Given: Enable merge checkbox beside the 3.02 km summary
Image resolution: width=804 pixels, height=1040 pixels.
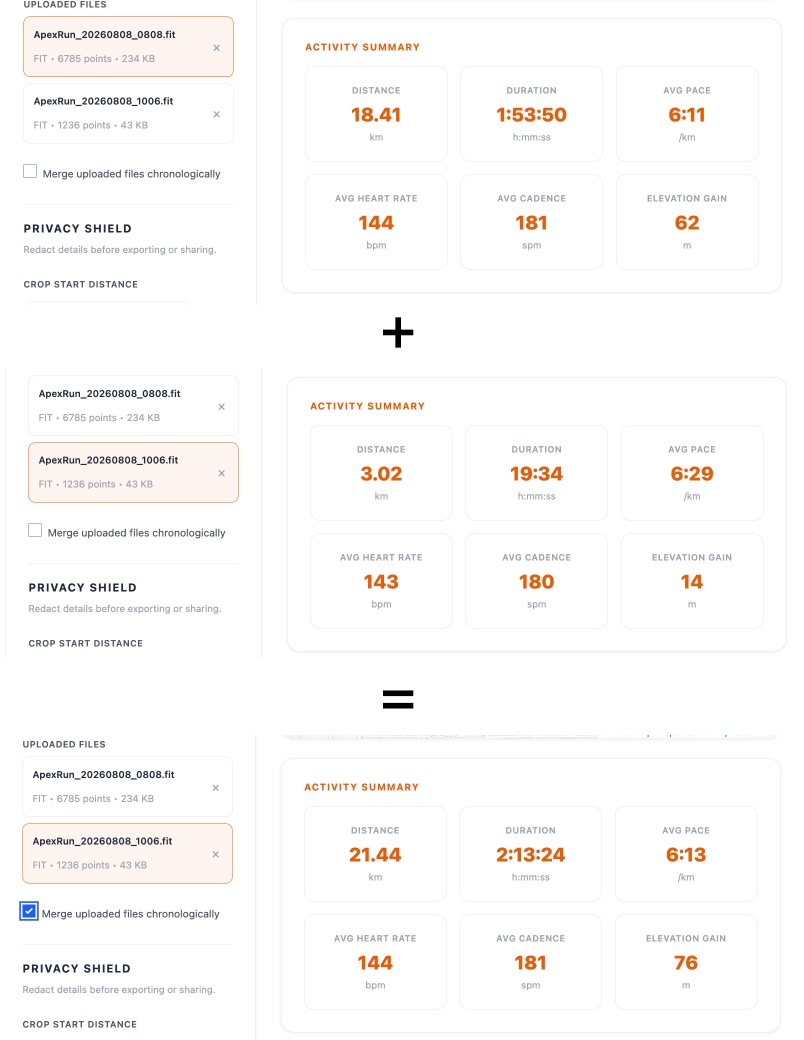Looking at the screenshot, I should click(x=35, y=530).
